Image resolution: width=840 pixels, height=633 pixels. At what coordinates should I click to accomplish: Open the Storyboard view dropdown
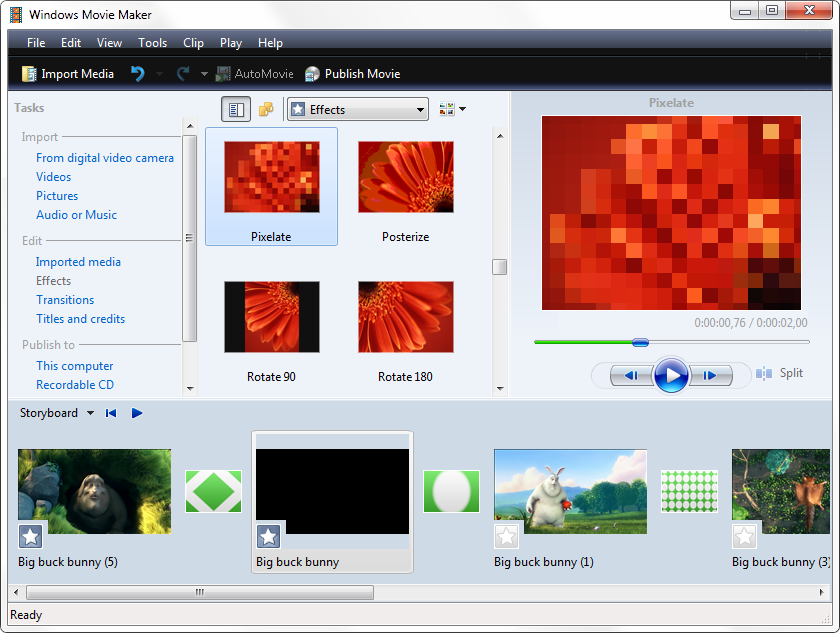[x=90, y=413]
